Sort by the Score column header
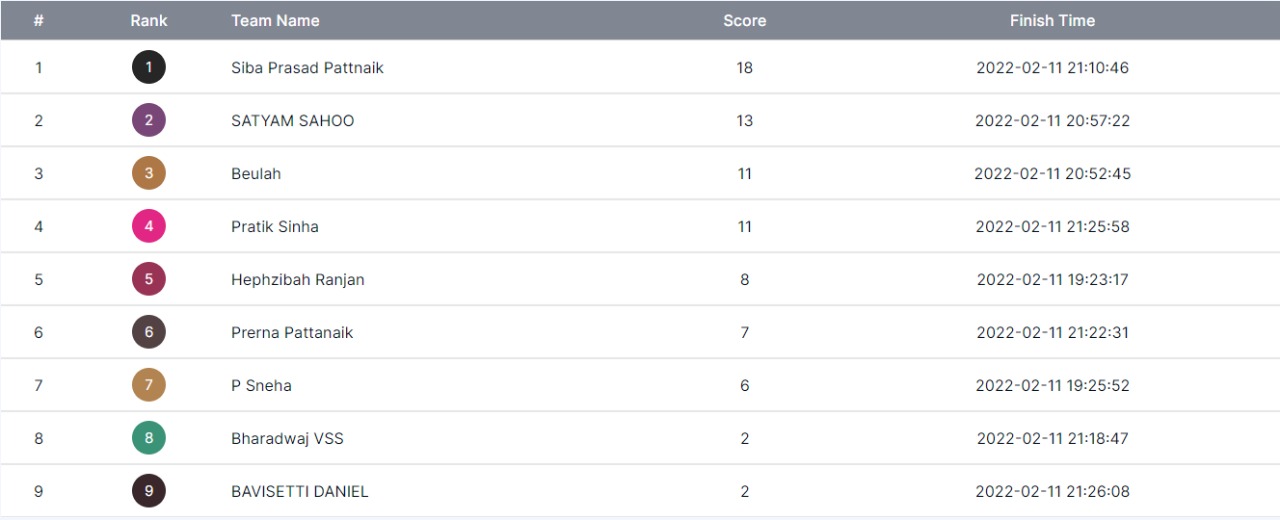This screenshot has height=520, width=1280. pyautogui.click(x=744, y=20)
